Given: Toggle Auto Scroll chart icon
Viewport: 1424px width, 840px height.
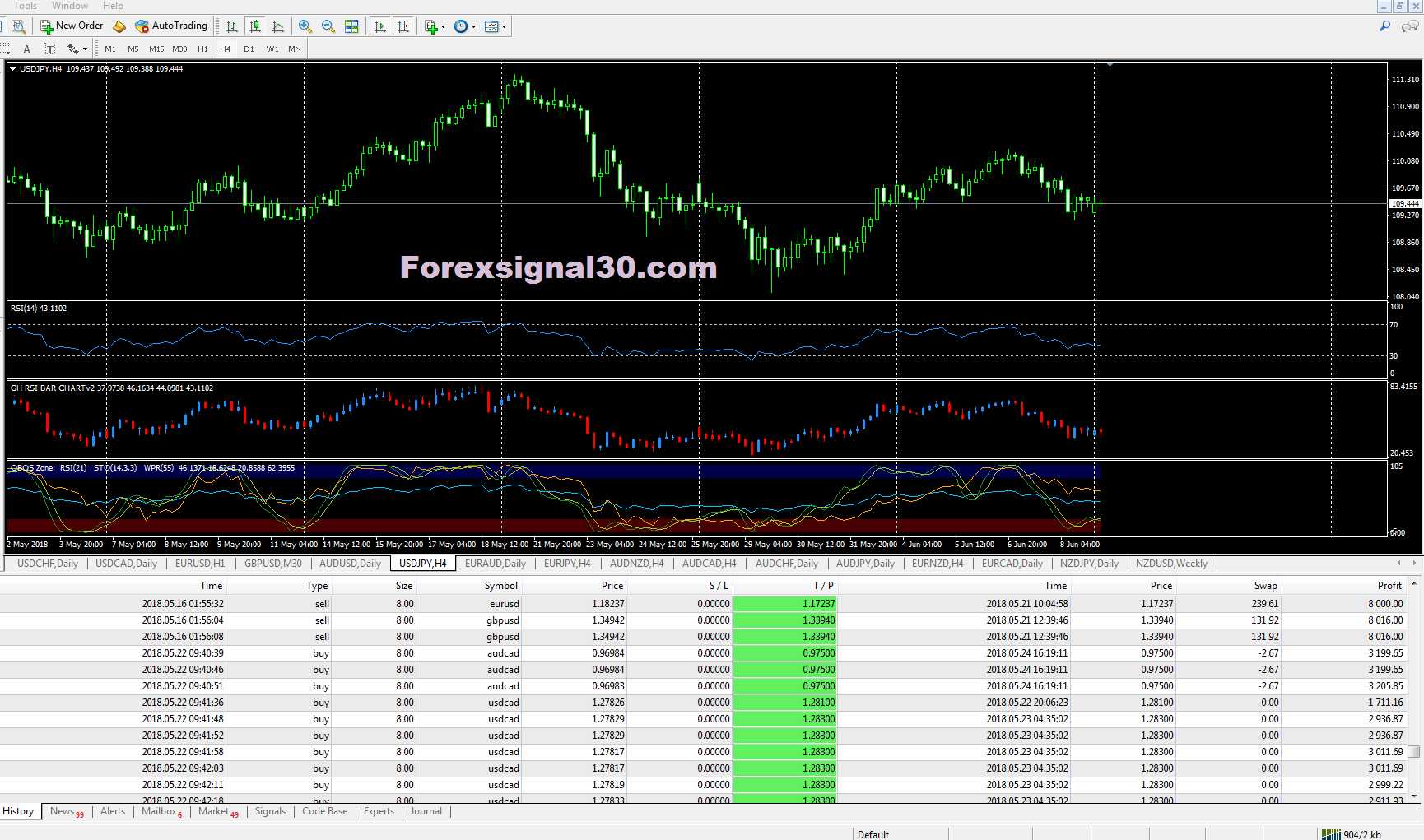Looking at the screenshot, I should coord(380,26).
